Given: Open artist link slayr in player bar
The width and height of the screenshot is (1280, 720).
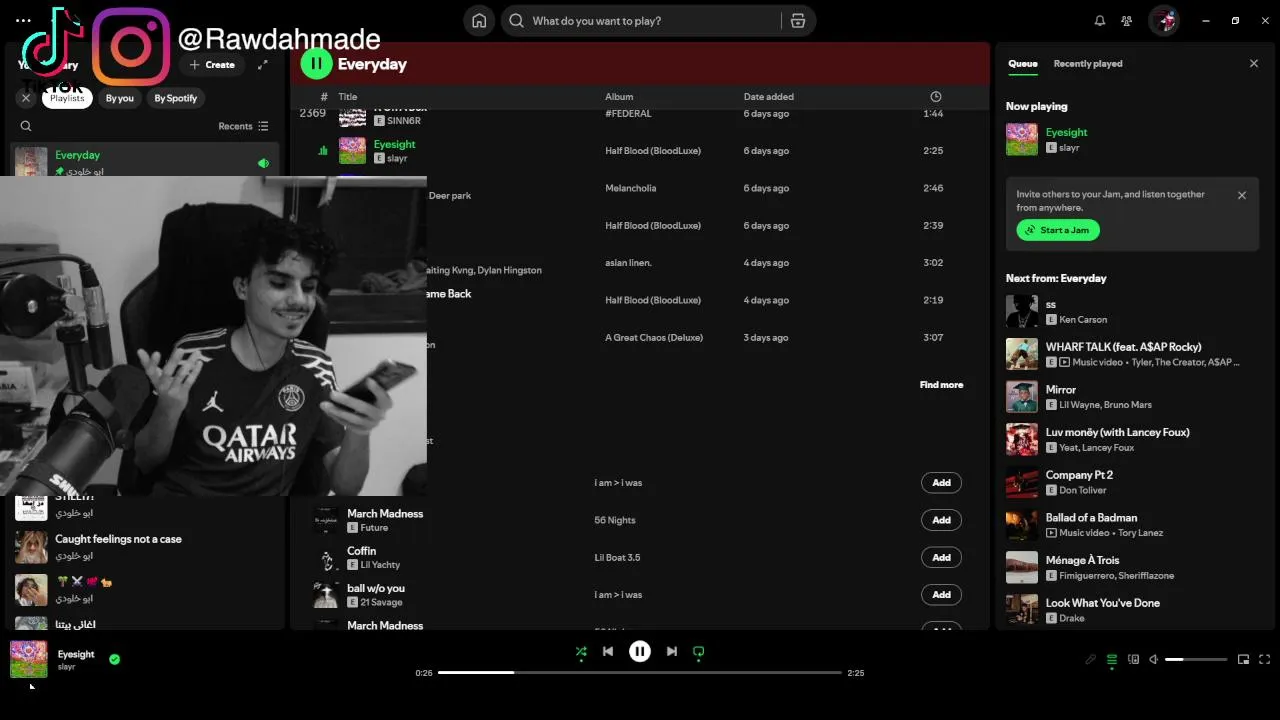Looking at the screenshot, I should (66, 667).
